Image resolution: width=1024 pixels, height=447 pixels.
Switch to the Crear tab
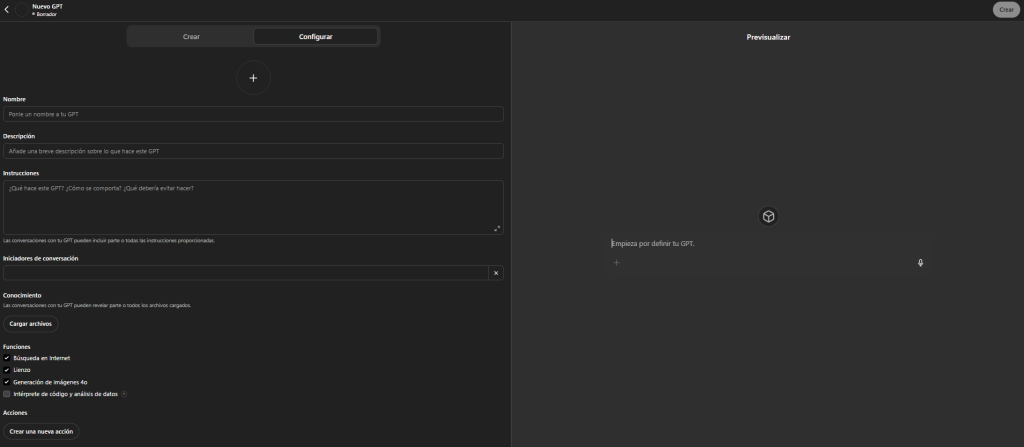pyautogui.click(x=191, y=36)
